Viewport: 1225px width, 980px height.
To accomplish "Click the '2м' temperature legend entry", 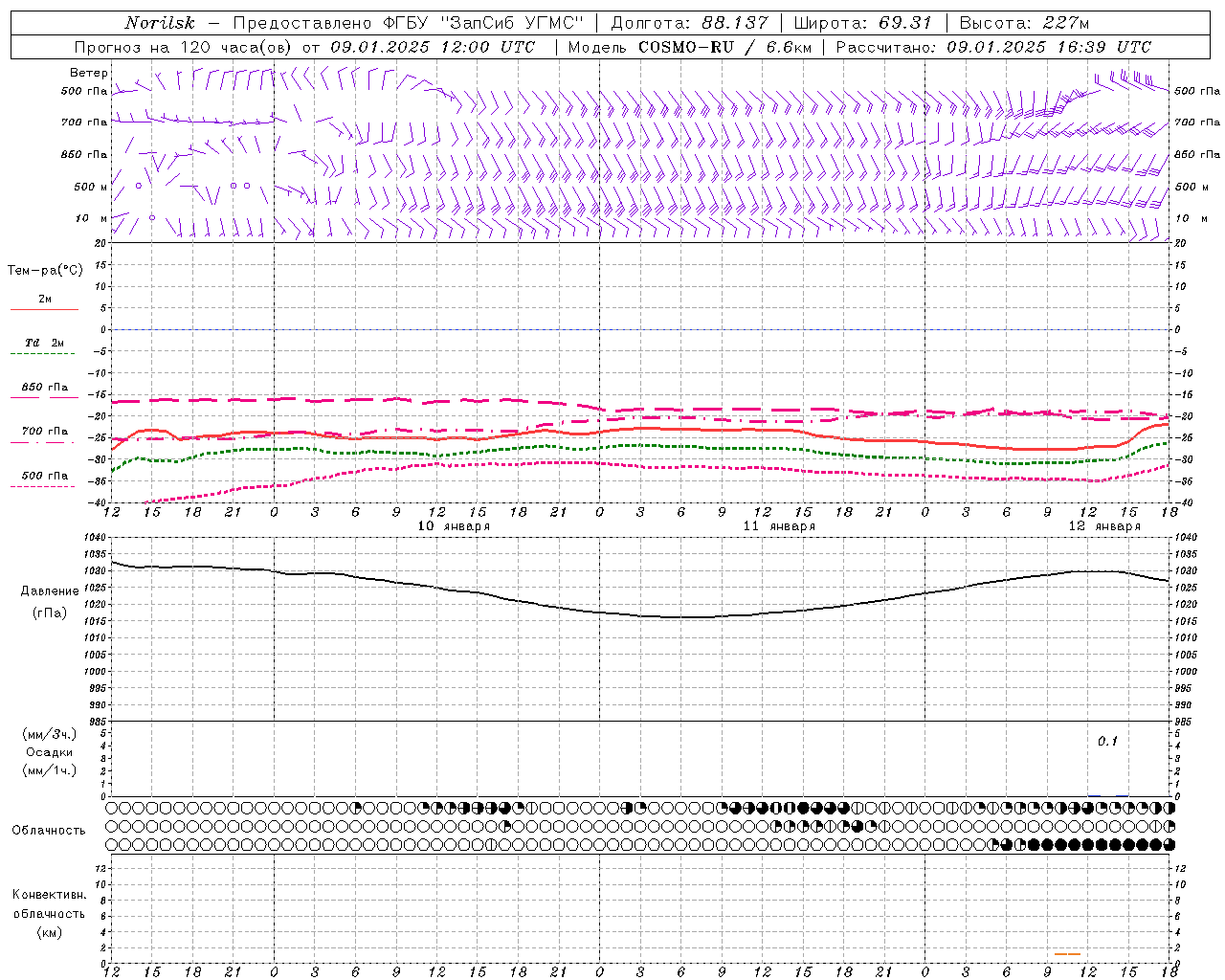I will click(45, 299).
